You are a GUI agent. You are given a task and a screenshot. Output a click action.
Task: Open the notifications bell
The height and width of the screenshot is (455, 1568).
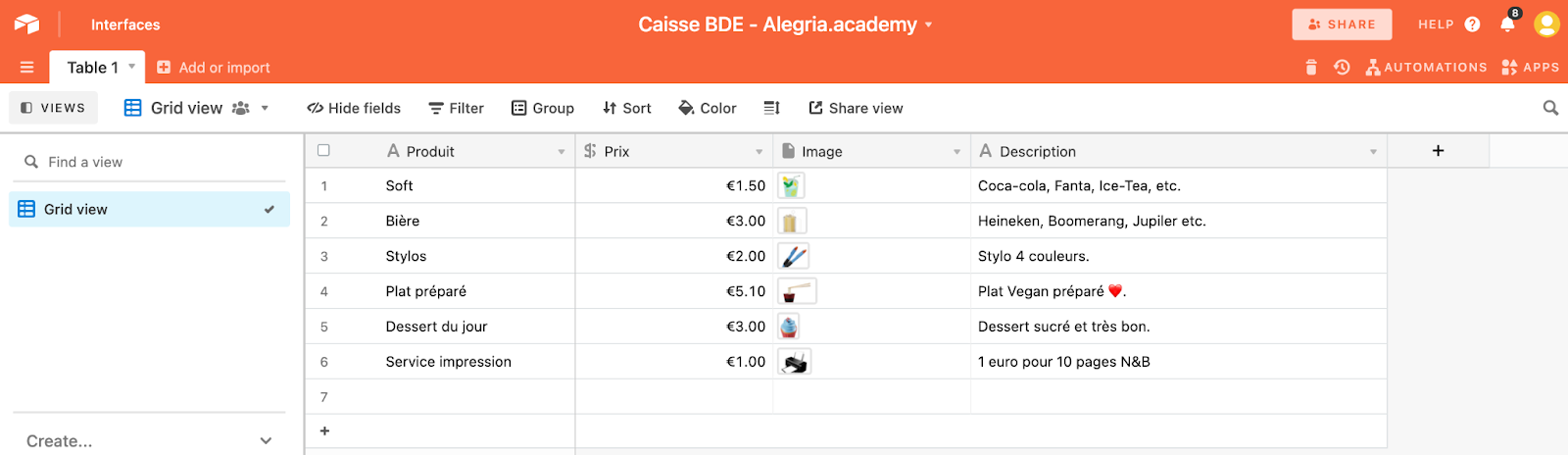click(x=1507, y=25)
